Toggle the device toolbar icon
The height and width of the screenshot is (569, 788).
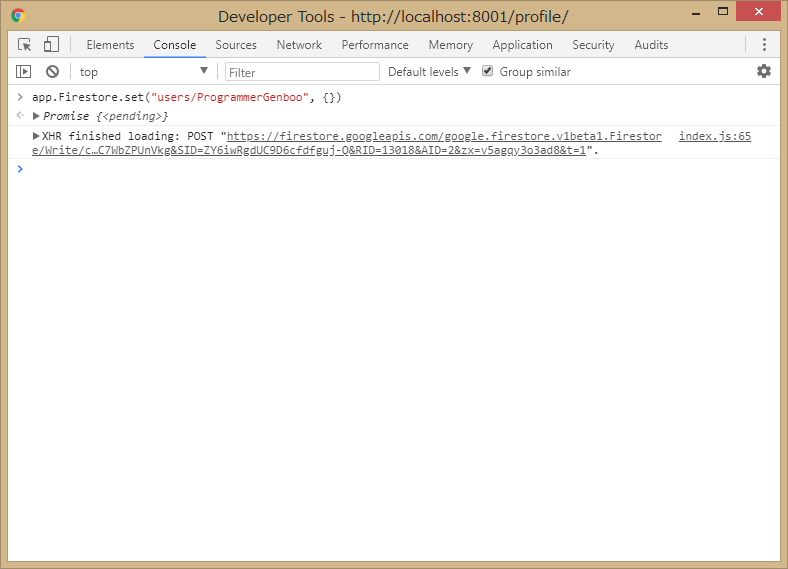(51, 45)
